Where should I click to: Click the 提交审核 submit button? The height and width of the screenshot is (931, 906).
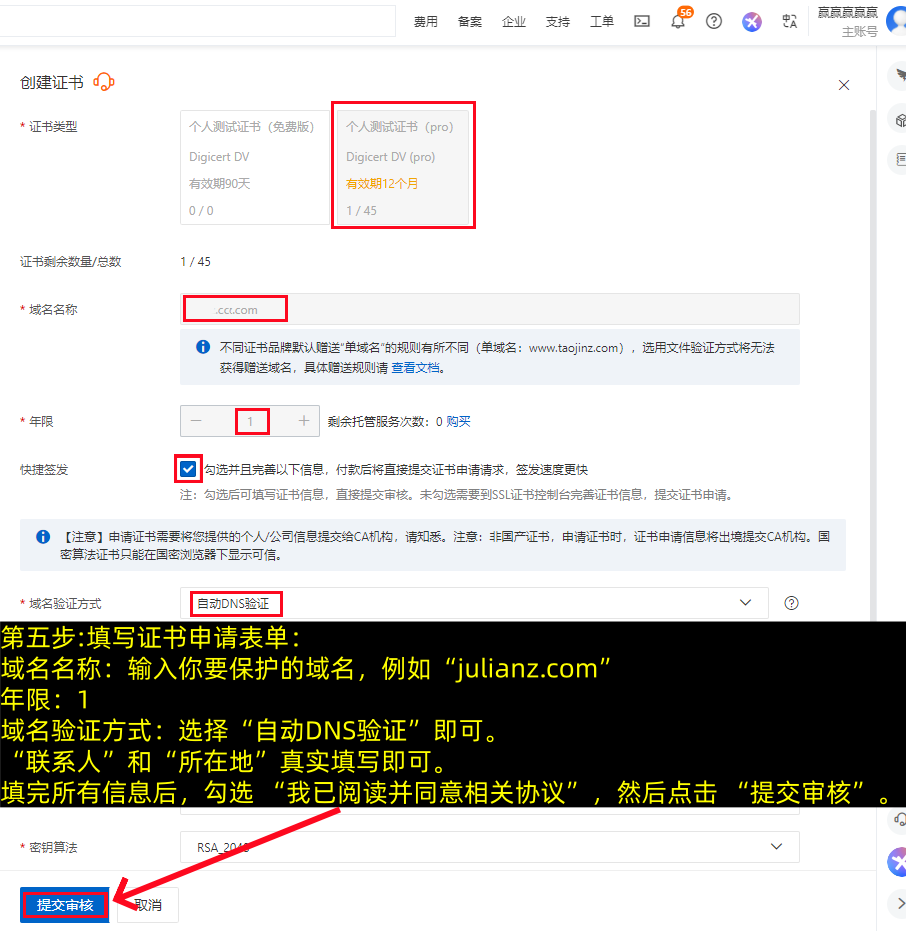coord(64,904)
